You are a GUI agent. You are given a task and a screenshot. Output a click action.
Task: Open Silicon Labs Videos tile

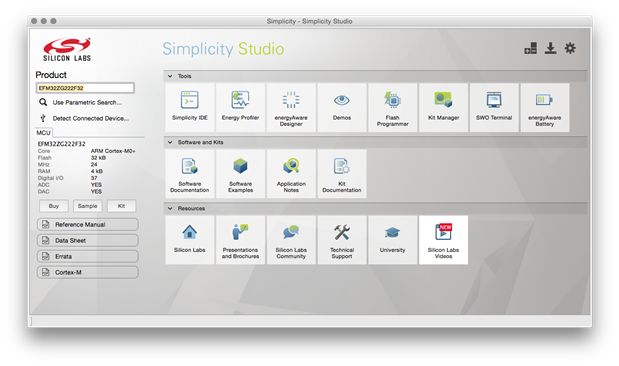tap(443, 240)
